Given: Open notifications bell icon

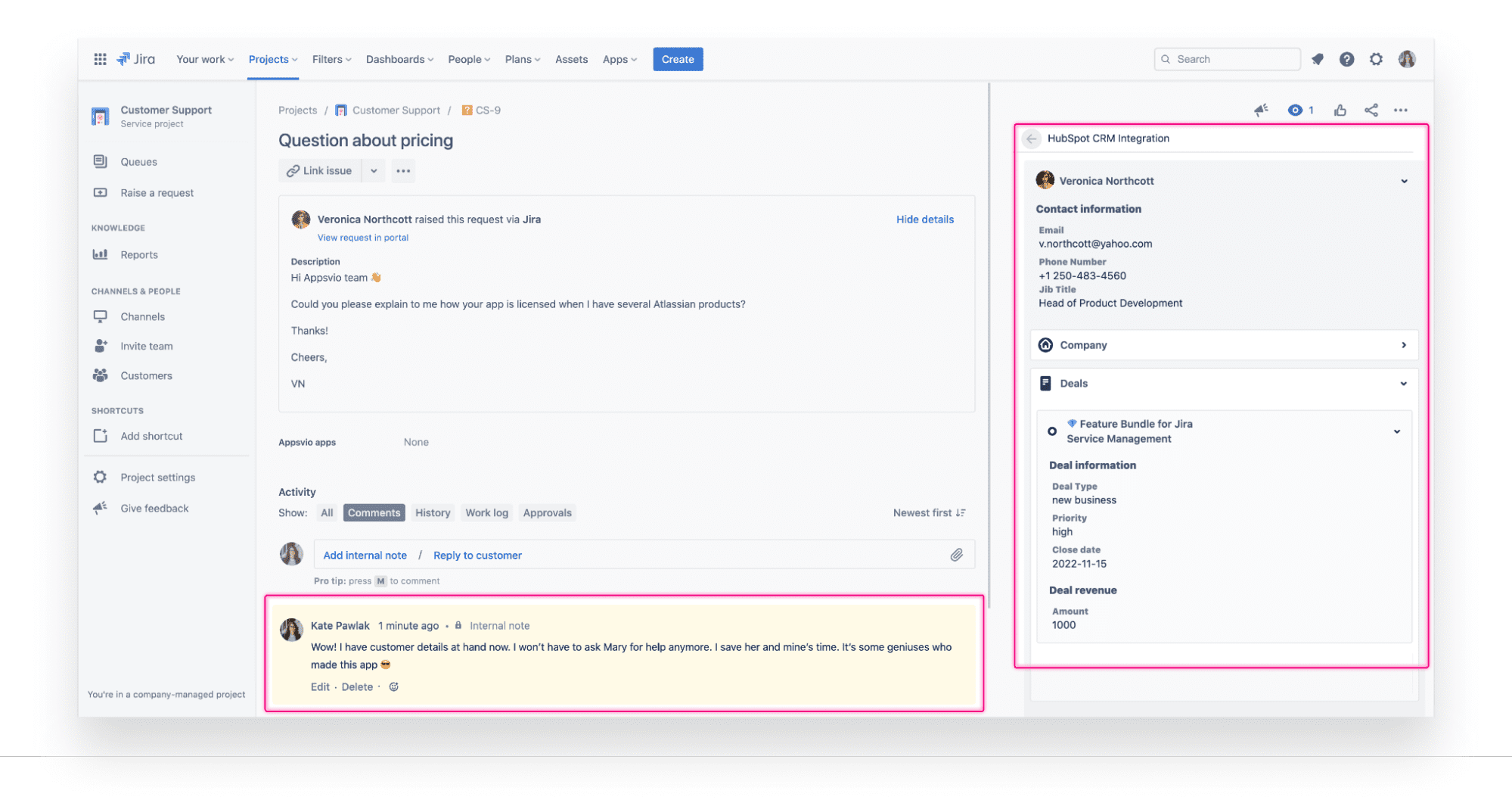Looking at the screenshot, I should [1318, 59].
